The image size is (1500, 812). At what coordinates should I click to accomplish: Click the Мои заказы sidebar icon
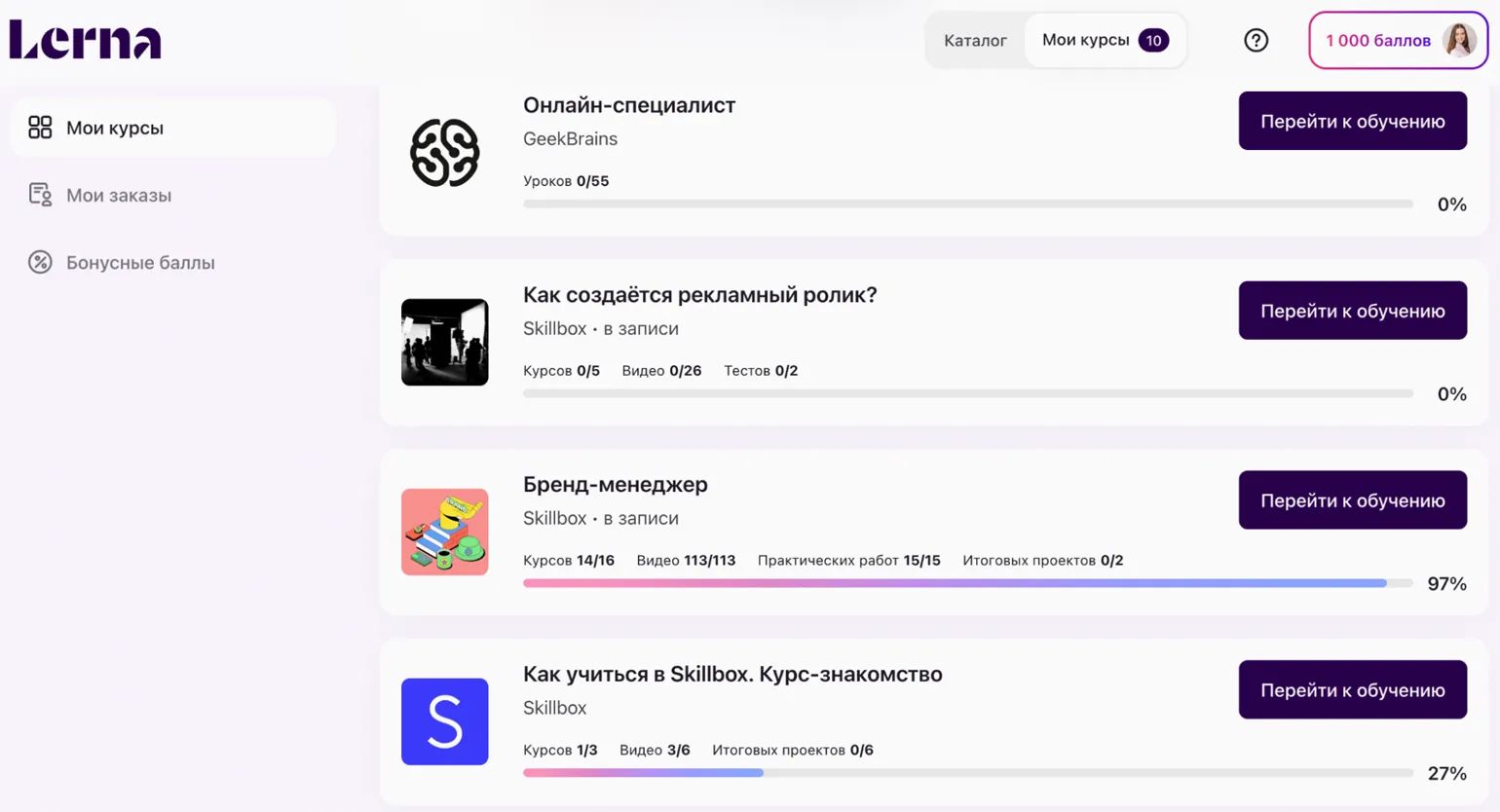point(40,195)
